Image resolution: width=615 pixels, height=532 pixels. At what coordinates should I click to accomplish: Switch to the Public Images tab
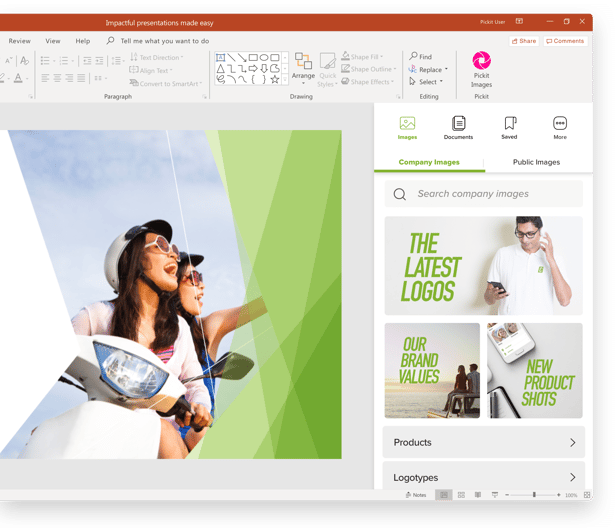point(536,162)
